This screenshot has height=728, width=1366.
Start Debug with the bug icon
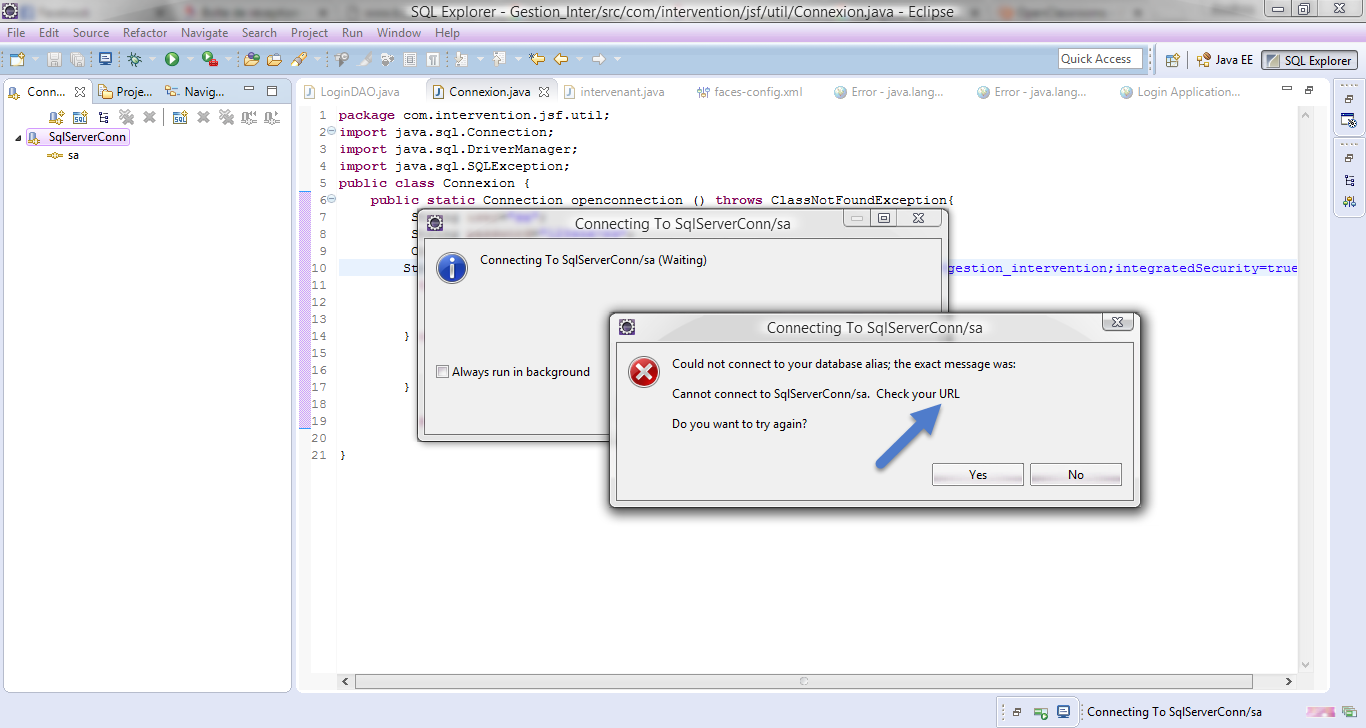coord(135,60)
